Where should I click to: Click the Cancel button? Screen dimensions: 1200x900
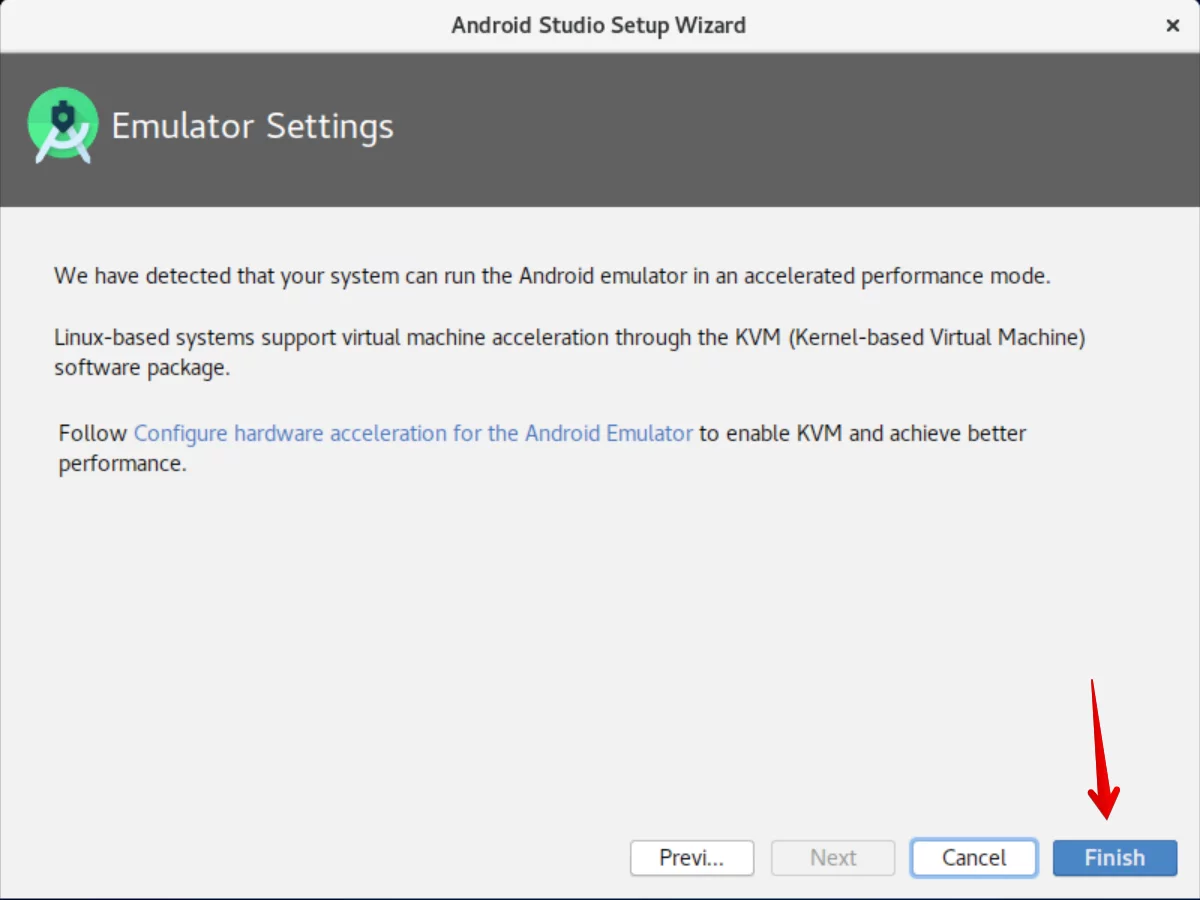pyautogui.click(x=974, y=858)
